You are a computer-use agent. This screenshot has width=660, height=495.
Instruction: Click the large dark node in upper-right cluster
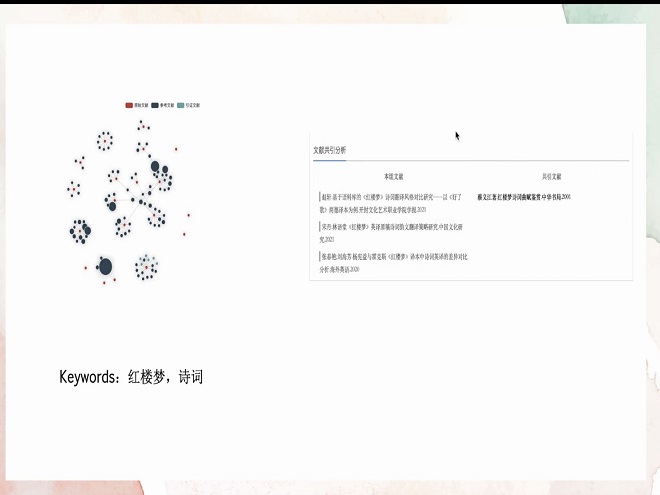[x=155, y=167]
